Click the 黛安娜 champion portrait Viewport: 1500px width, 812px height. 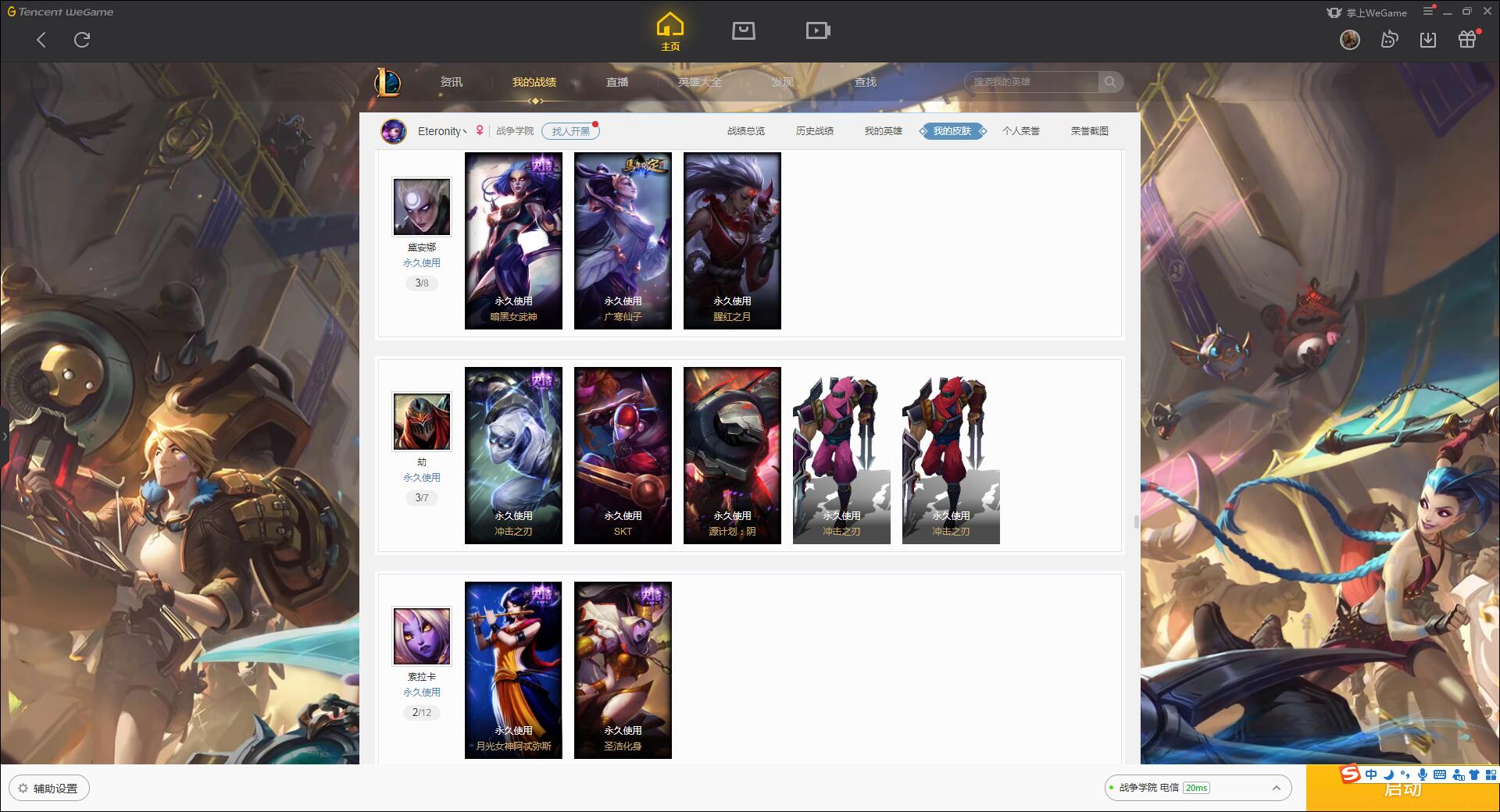422,207
